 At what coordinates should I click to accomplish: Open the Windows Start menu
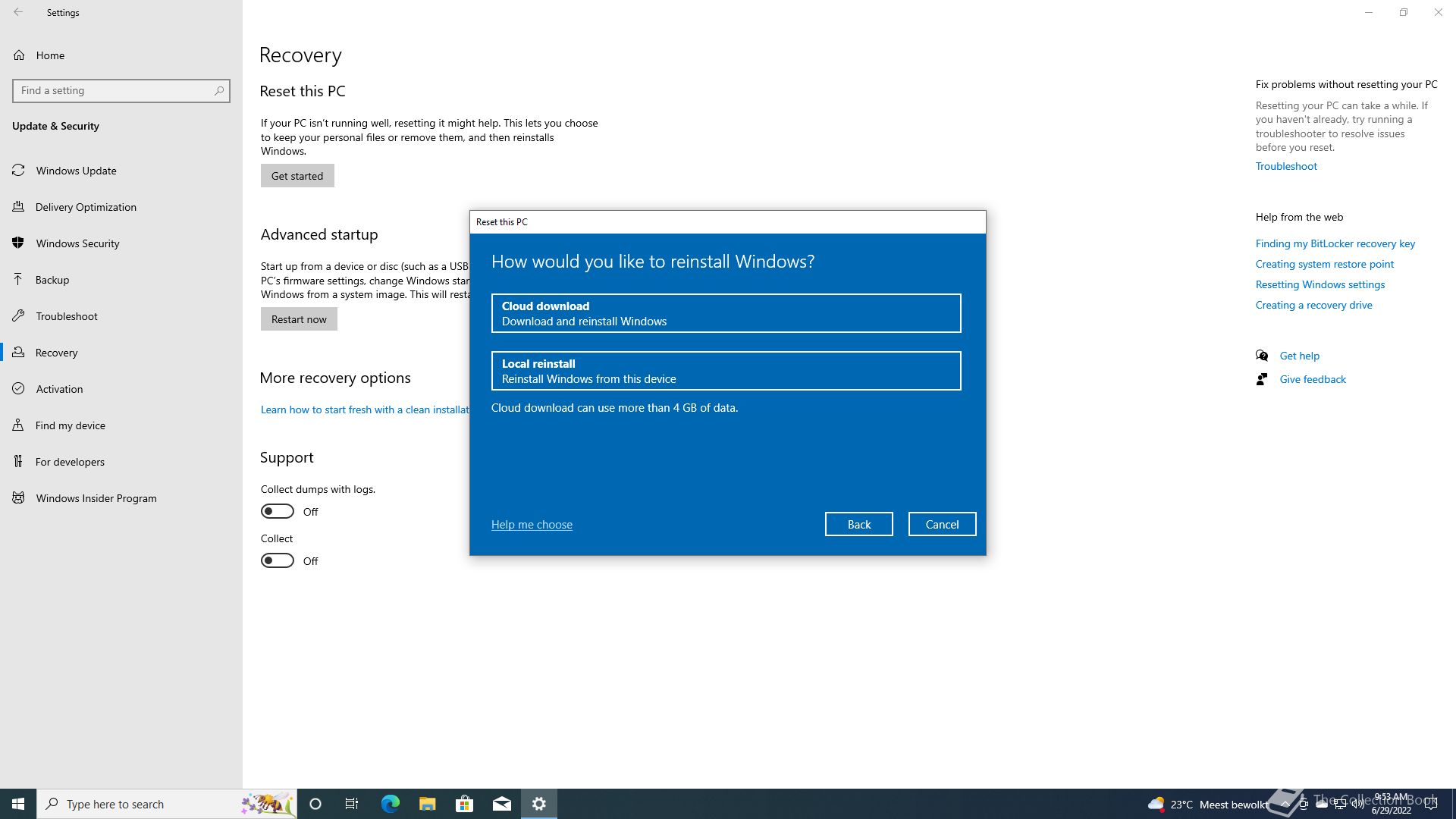pyautogui.click(x=18, y=804)
